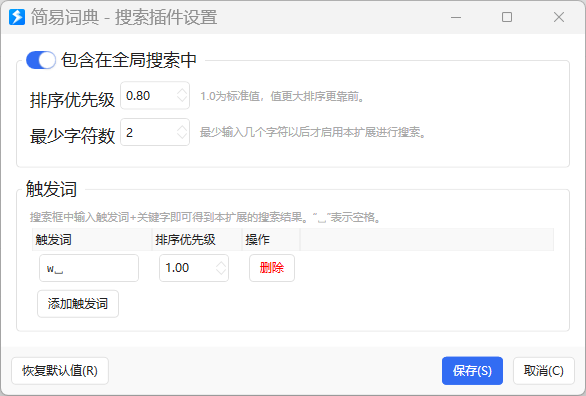Screen dimensions: 586x396
Task: Save settings with 保存(S)
Action: coord(472,371)
